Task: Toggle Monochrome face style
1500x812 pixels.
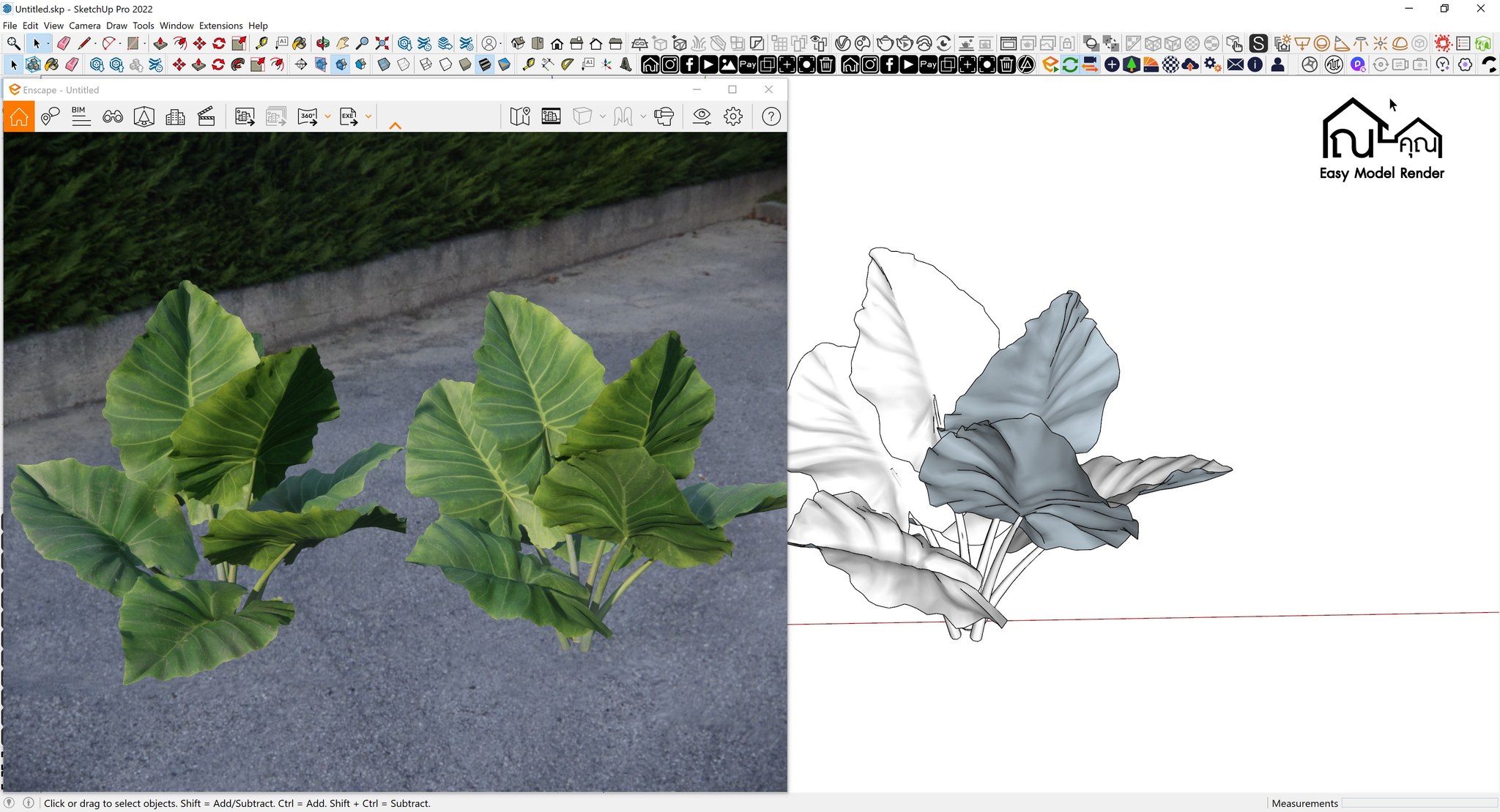Action: point(505,65)
